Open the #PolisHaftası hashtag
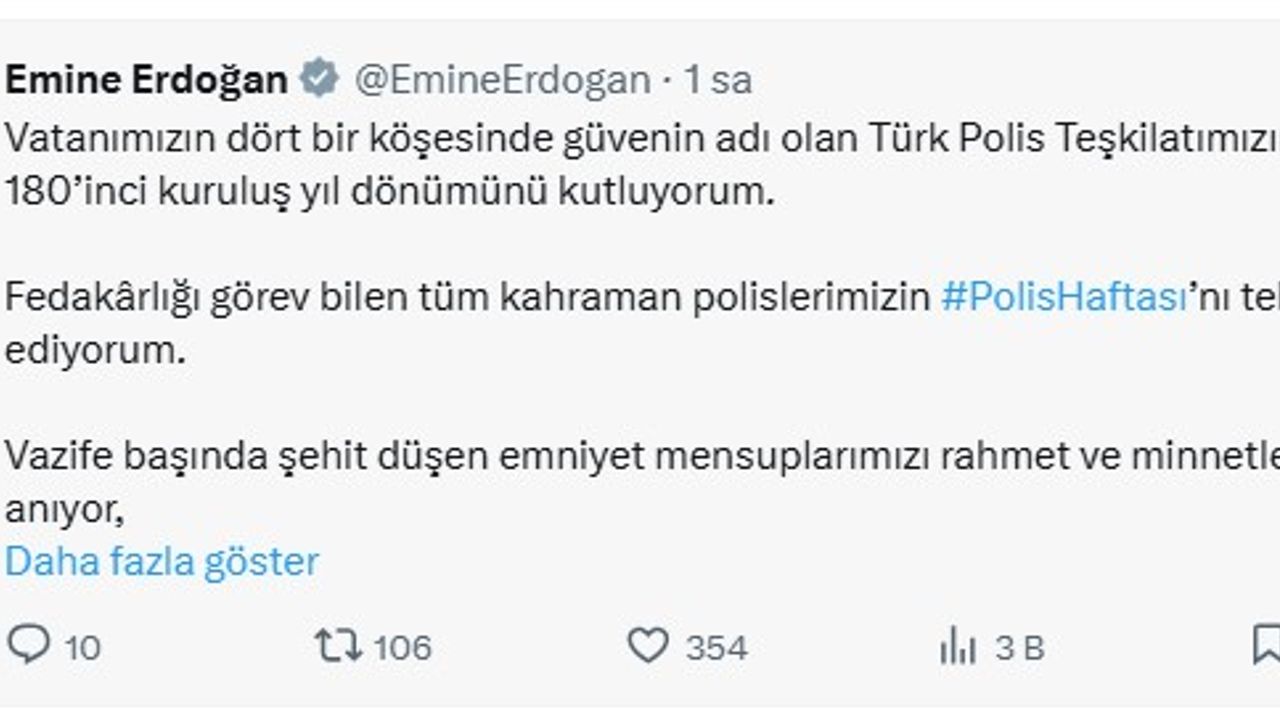This screenshot has width=1280, height=720. pos(1063,298)
